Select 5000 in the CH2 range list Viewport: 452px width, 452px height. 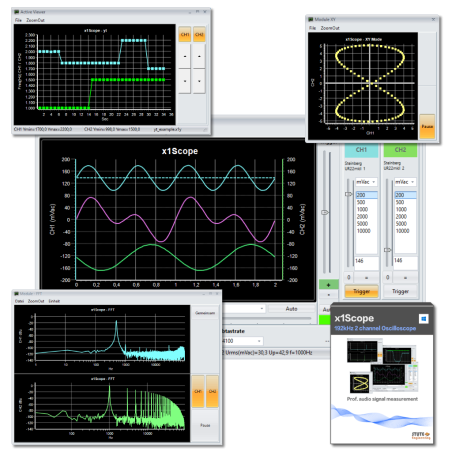pyautogui.click(x=406, y=224)
